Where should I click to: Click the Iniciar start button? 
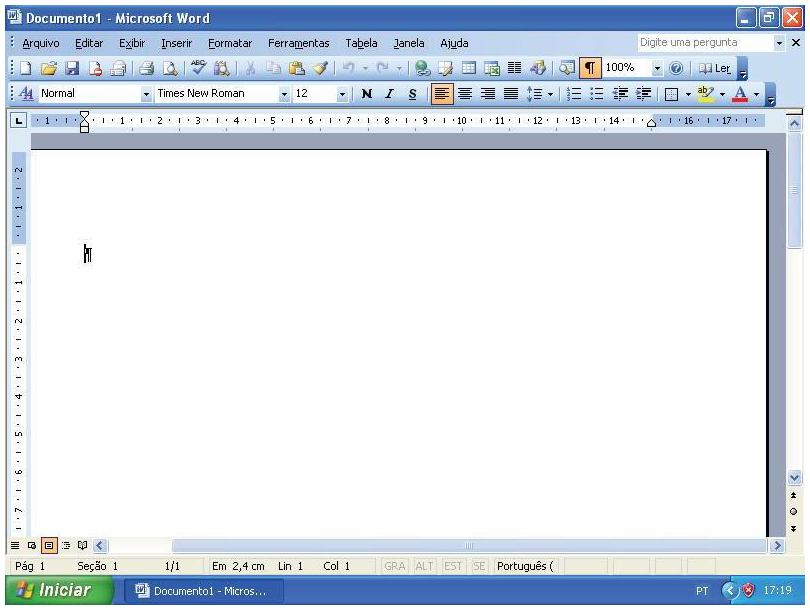(x=55, y=591)
